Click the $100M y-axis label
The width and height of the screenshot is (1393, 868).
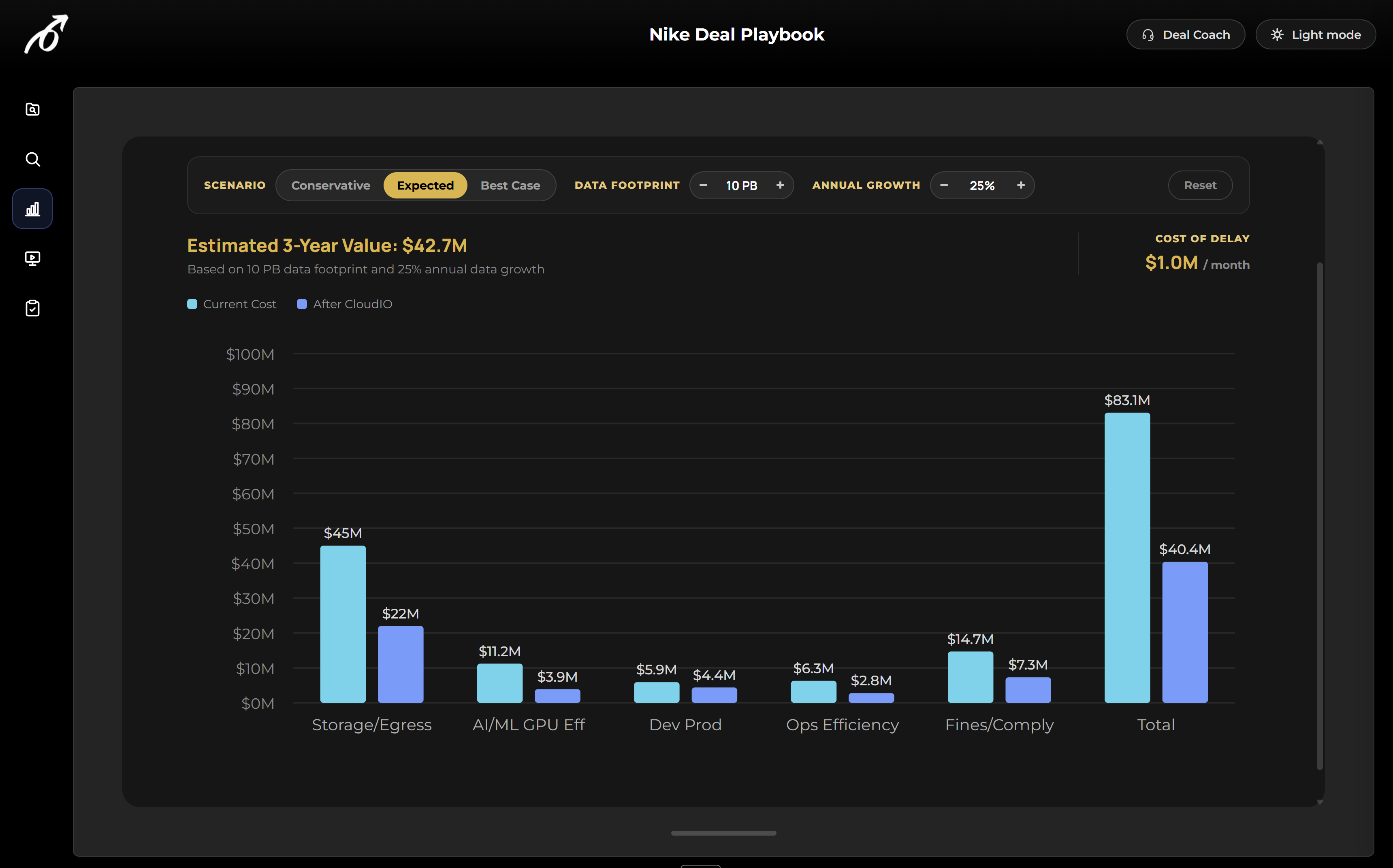(250, 354)
